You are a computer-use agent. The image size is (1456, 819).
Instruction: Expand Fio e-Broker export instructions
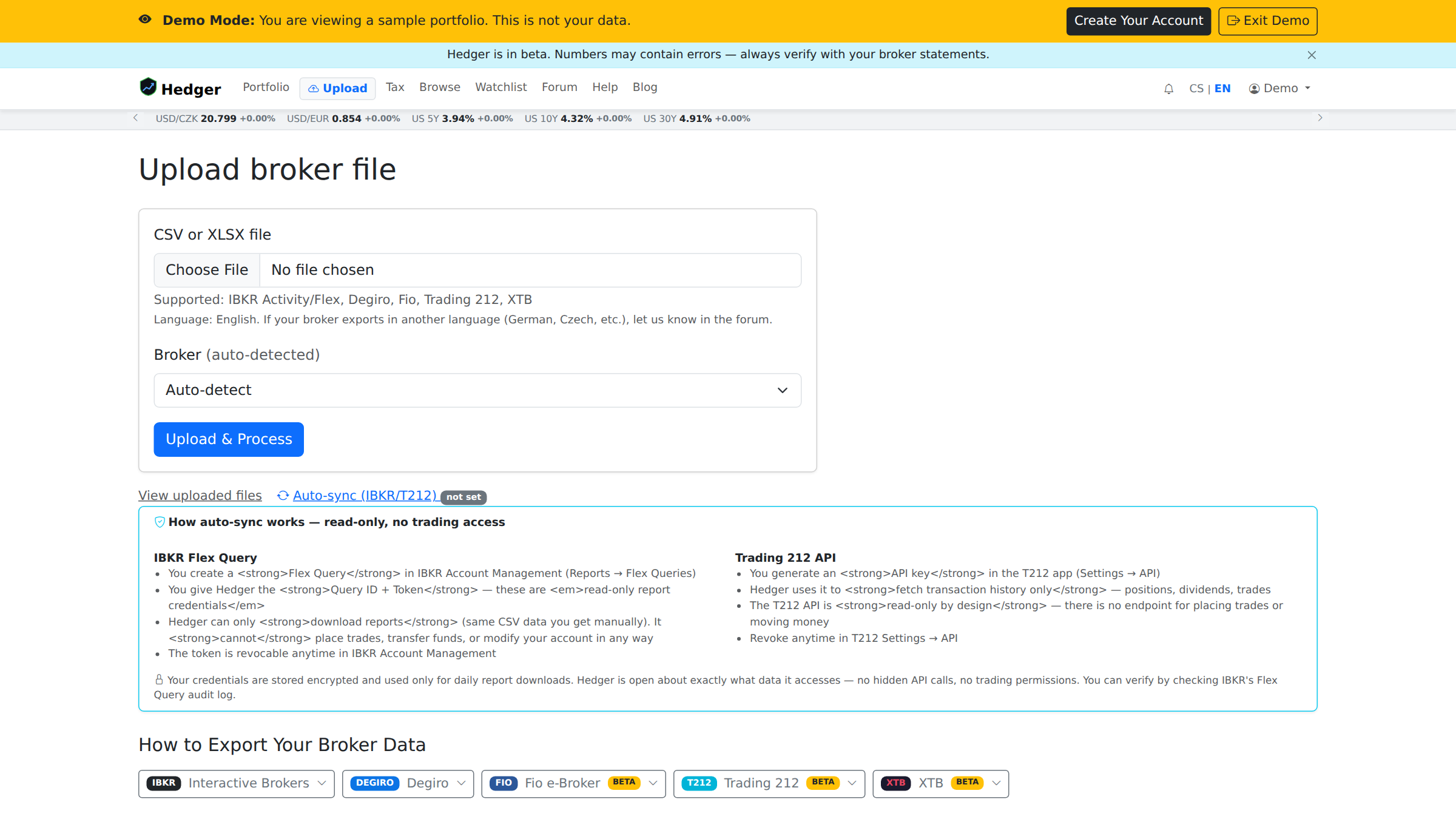point(573,784)
